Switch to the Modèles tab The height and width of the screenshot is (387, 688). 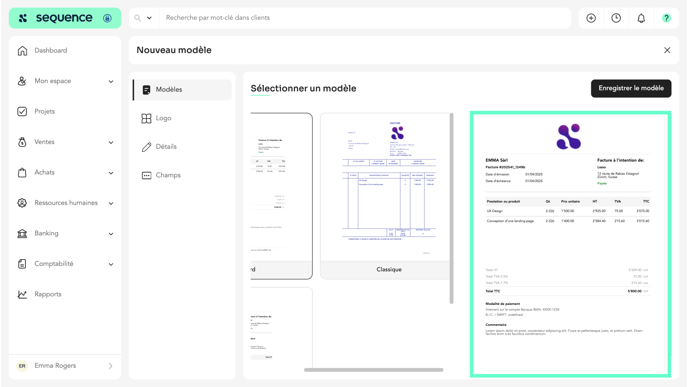coord(182,90)
